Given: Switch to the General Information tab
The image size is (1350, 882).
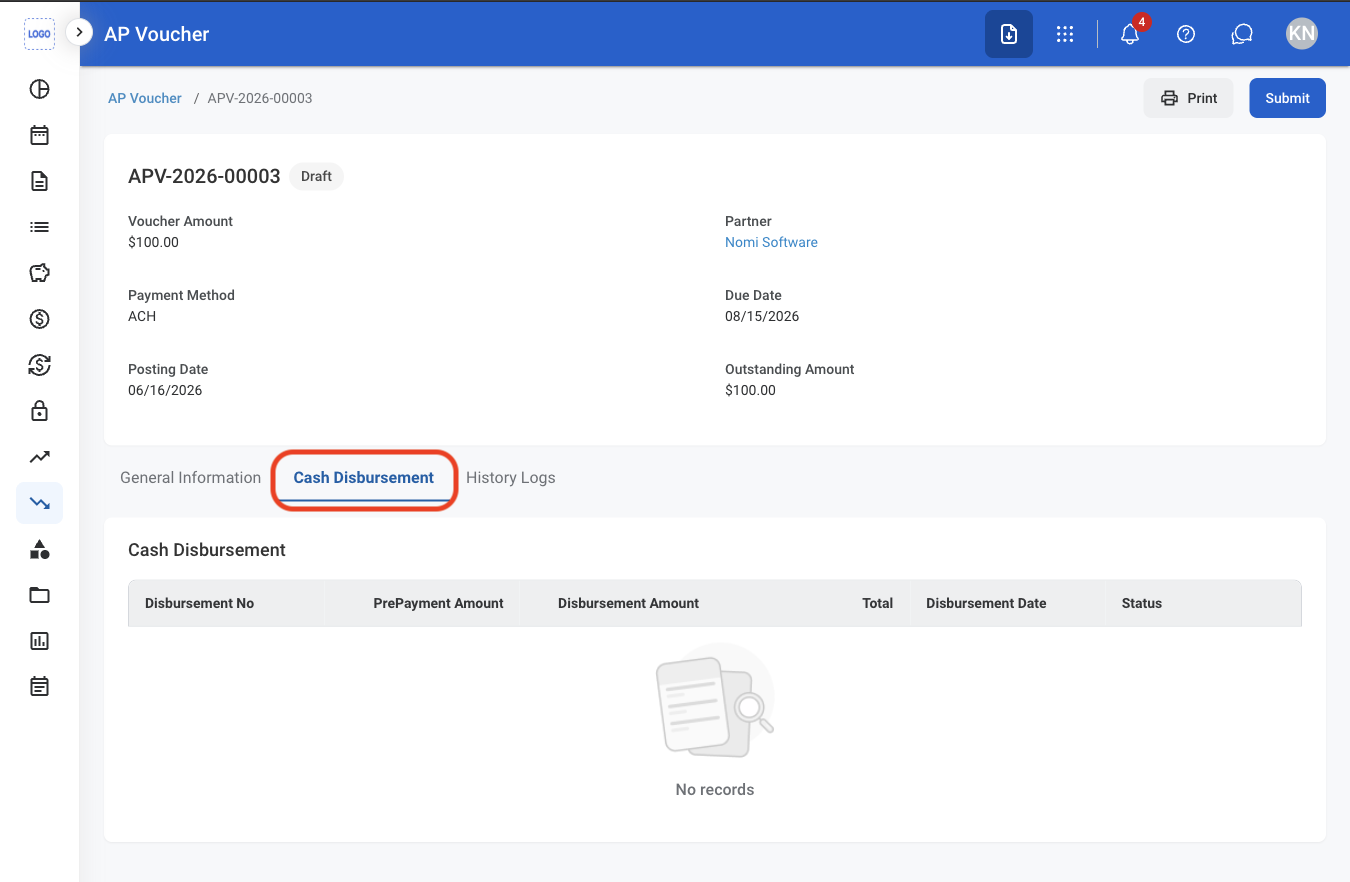Looking at the screenshot, I should 190,478.
